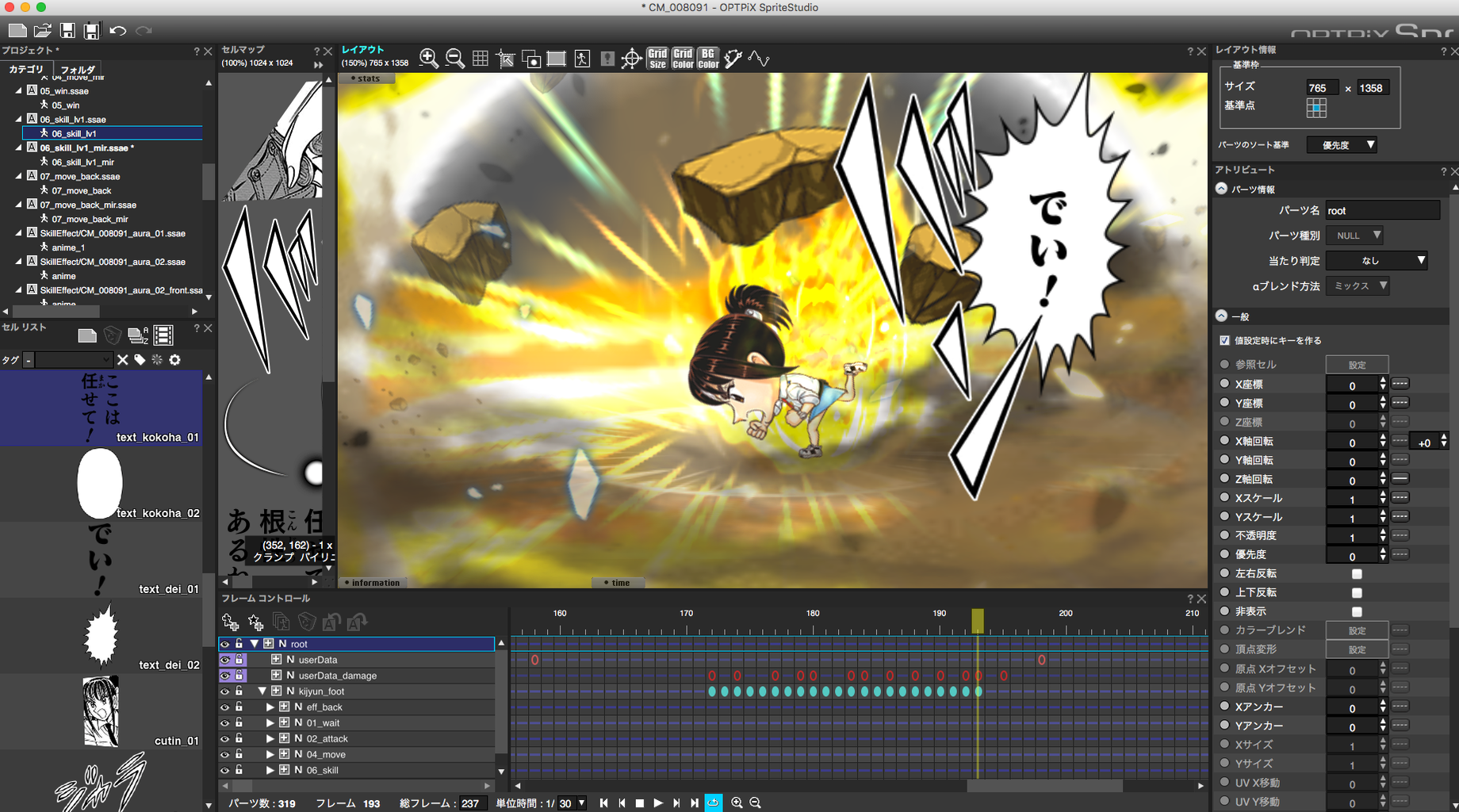Zoom out the timeline with magnifier

[x=755, y=803]
